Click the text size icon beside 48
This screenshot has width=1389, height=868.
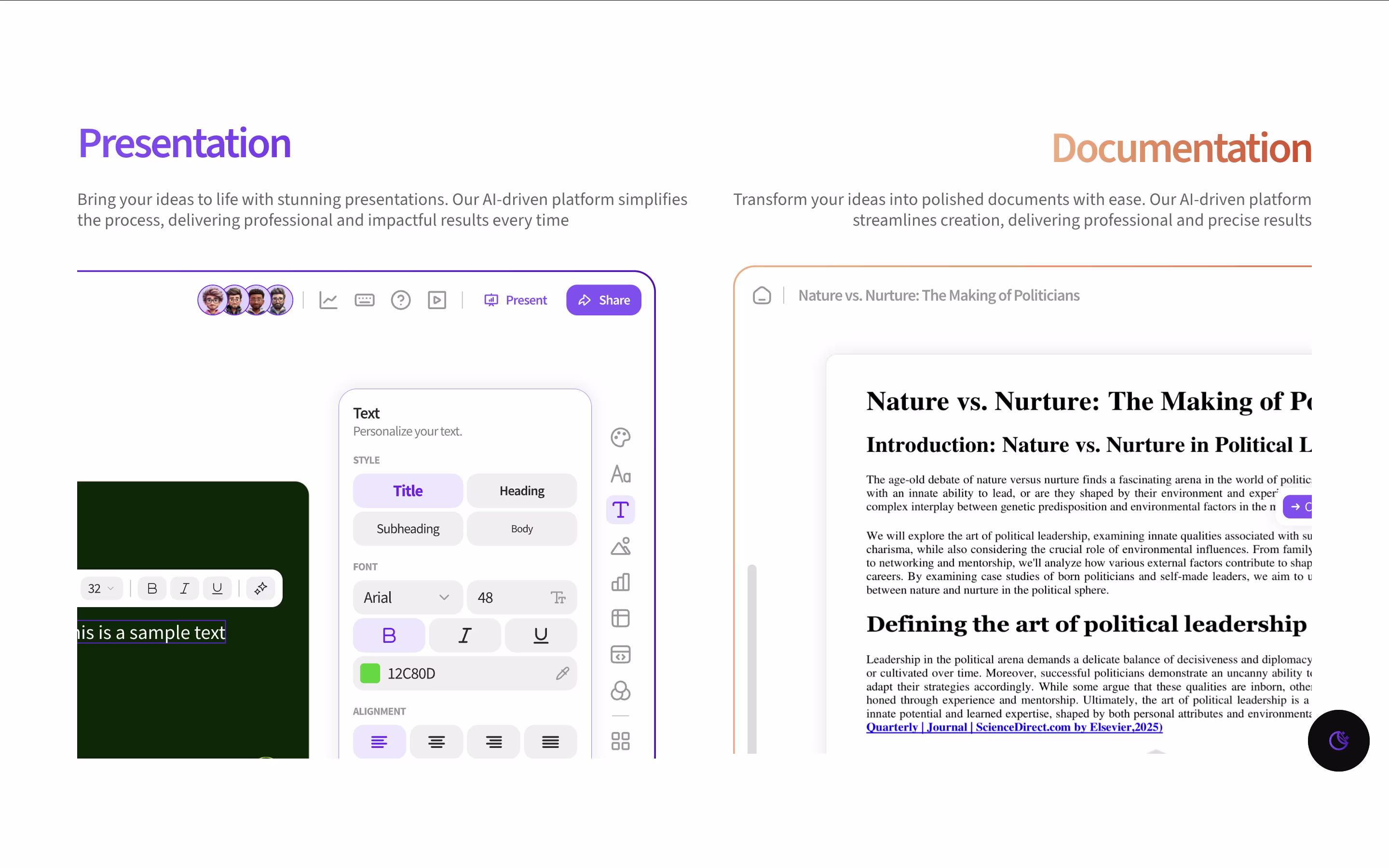tap(558, 597)
